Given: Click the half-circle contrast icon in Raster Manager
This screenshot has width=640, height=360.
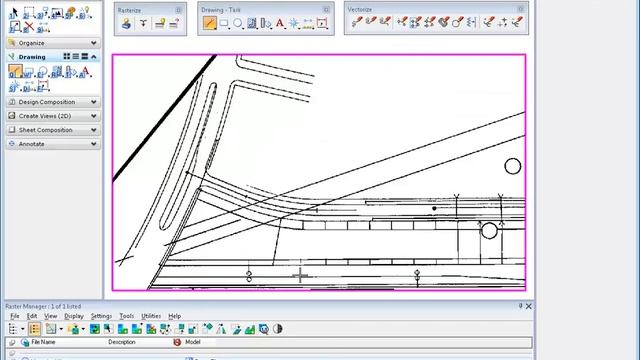Looking at the screenshot, I should [278, 329].
